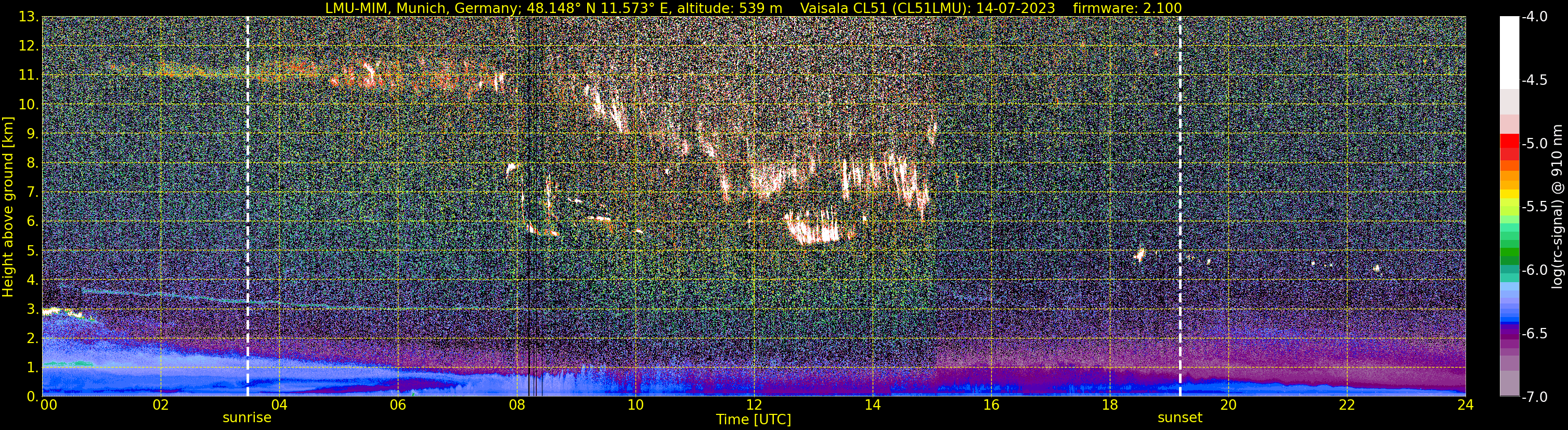This screenshot has width=1568, height=430.
Task: Click the height axis tick label 0.
Action: [33, 397]
